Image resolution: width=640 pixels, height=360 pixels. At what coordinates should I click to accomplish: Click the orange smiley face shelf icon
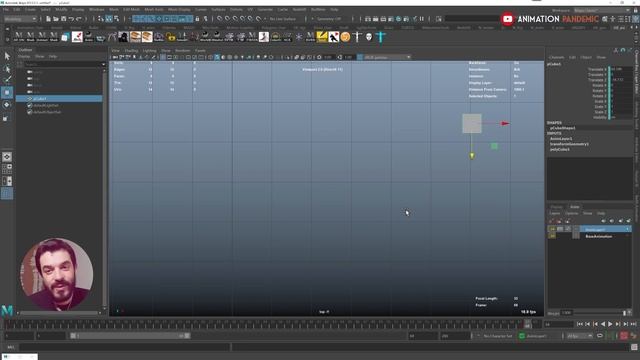(x=345, y=37)
